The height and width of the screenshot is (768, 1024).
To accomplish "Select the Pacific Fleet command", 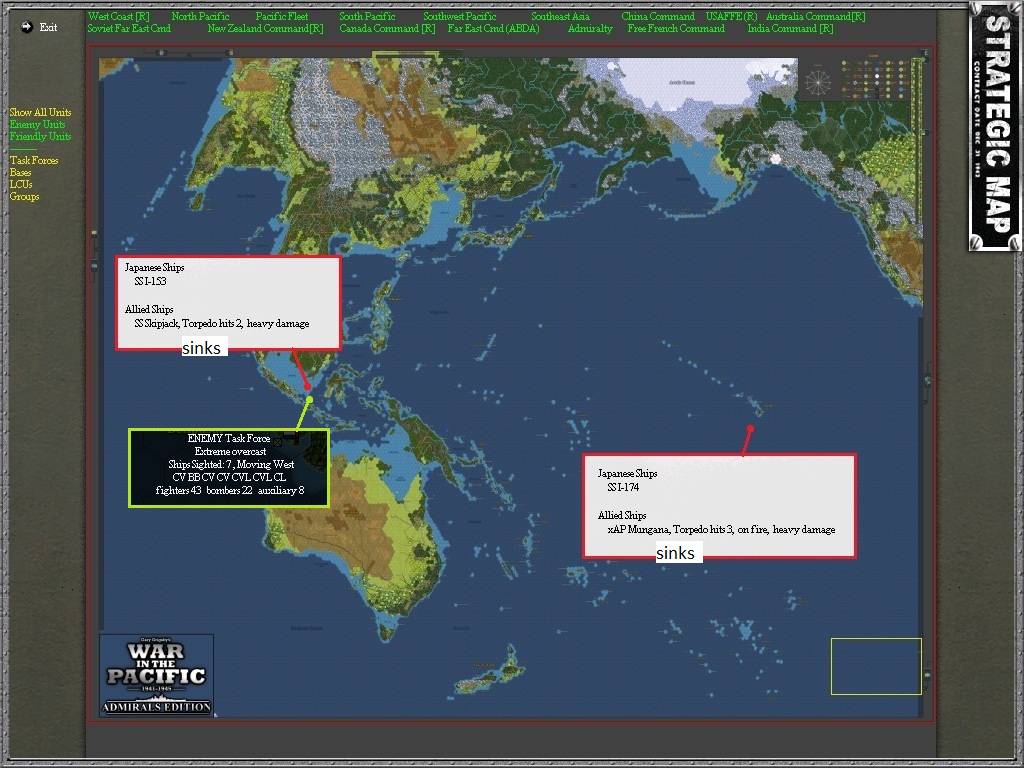I will pyautogui.click(x=281, y=16).
